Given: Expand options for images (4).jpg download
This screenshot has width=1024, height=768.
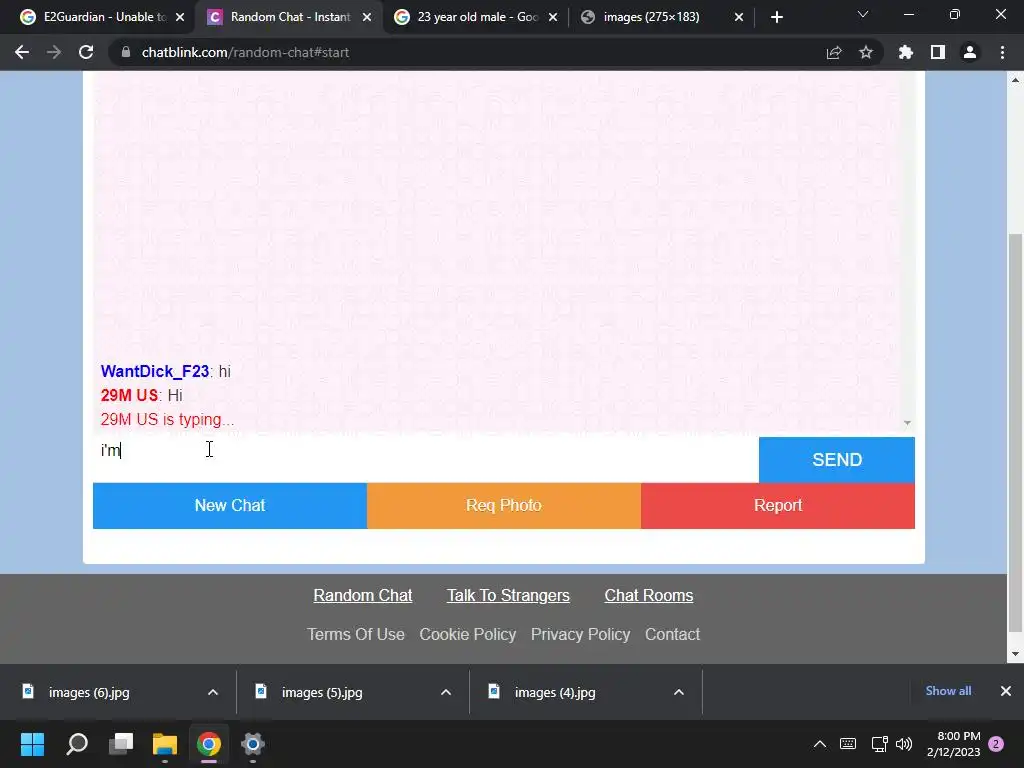Looking at the screenshot, I should (679, 692).
